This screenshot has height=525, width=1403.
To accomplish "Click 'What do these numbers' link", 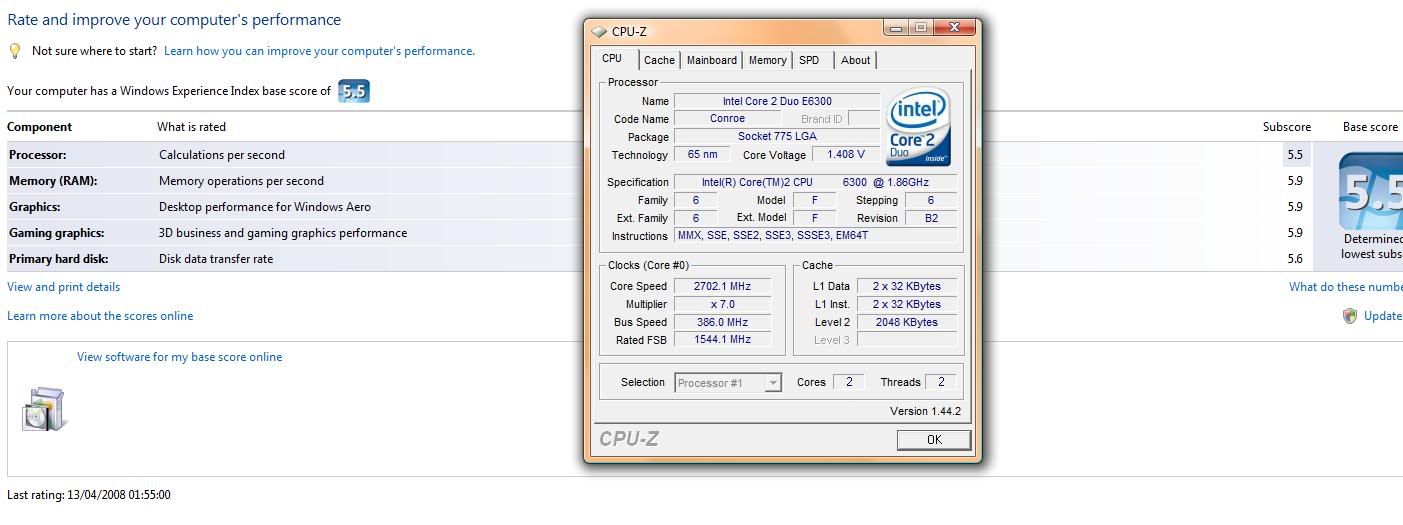I will coord(1346,287).
